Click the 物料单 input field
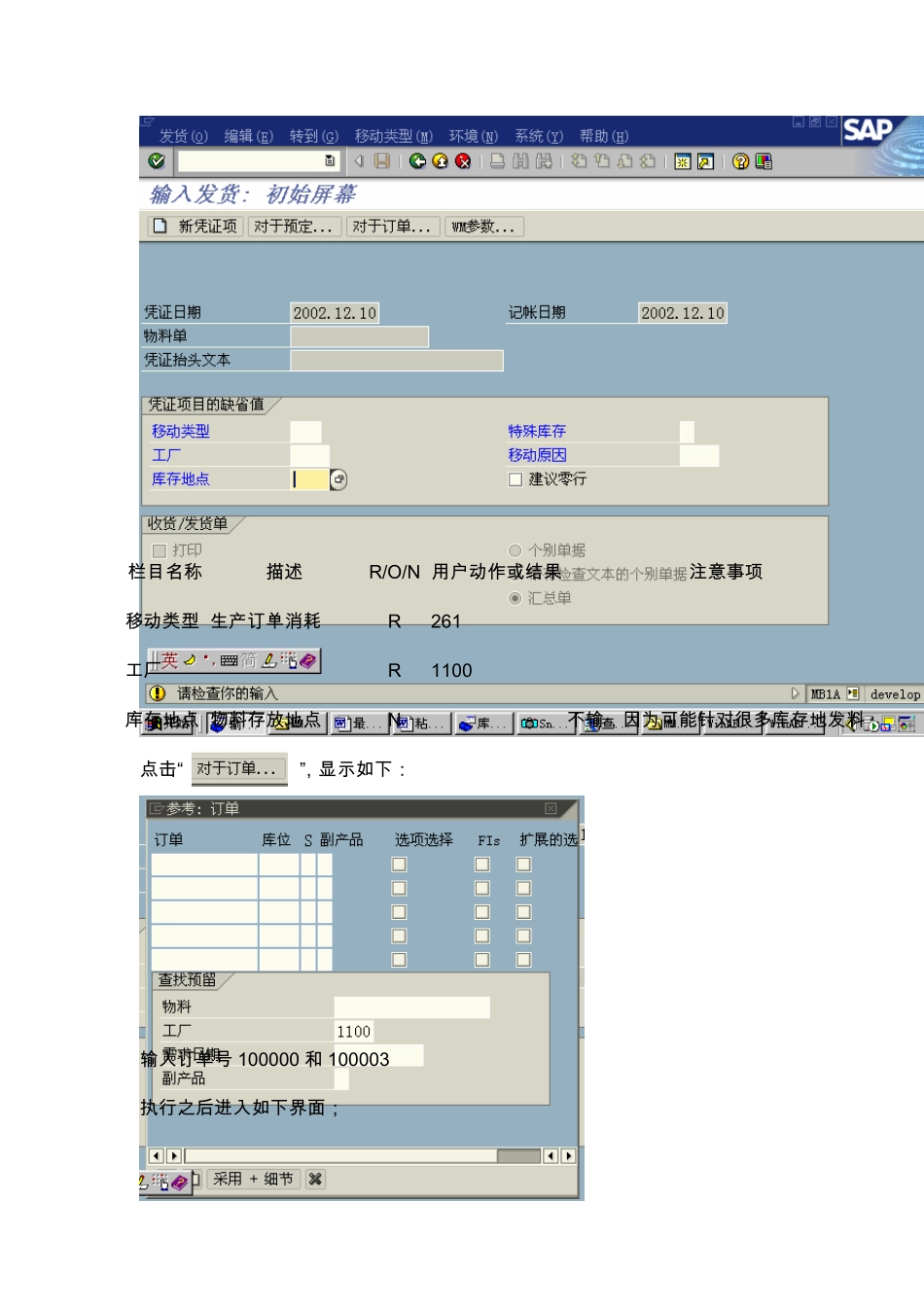The height and width of the screenshot is (1307, 924). pyautogui.click(x=359, y=336)
